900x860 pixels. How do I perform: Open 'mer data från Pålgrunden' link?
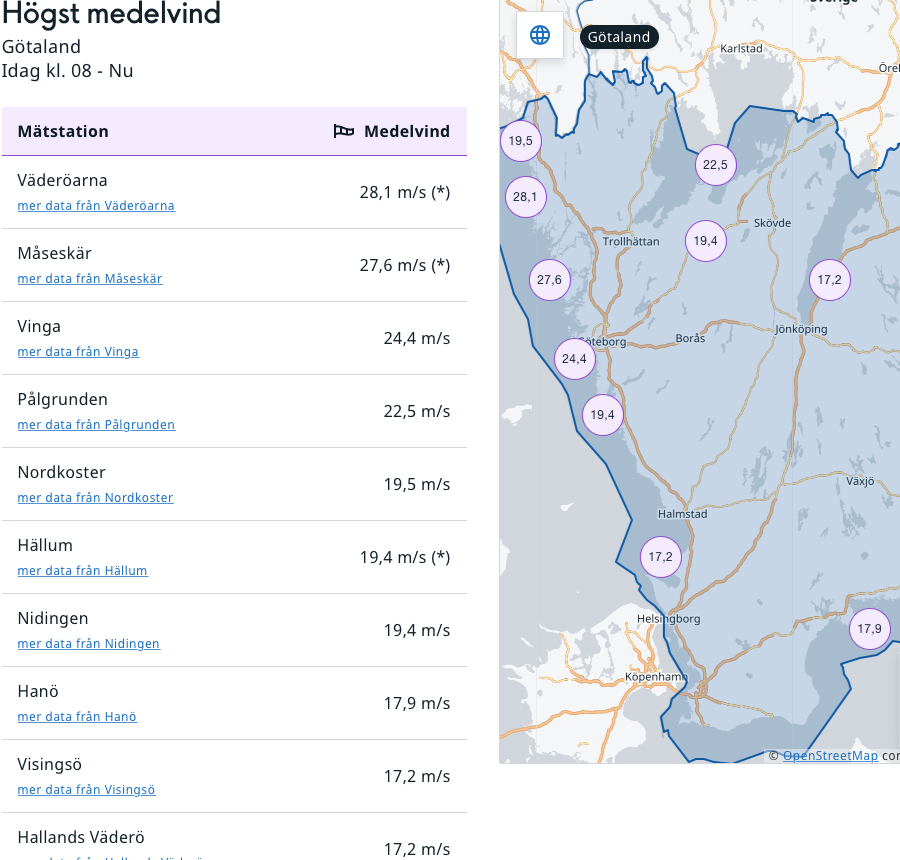(x=96, y=425)
